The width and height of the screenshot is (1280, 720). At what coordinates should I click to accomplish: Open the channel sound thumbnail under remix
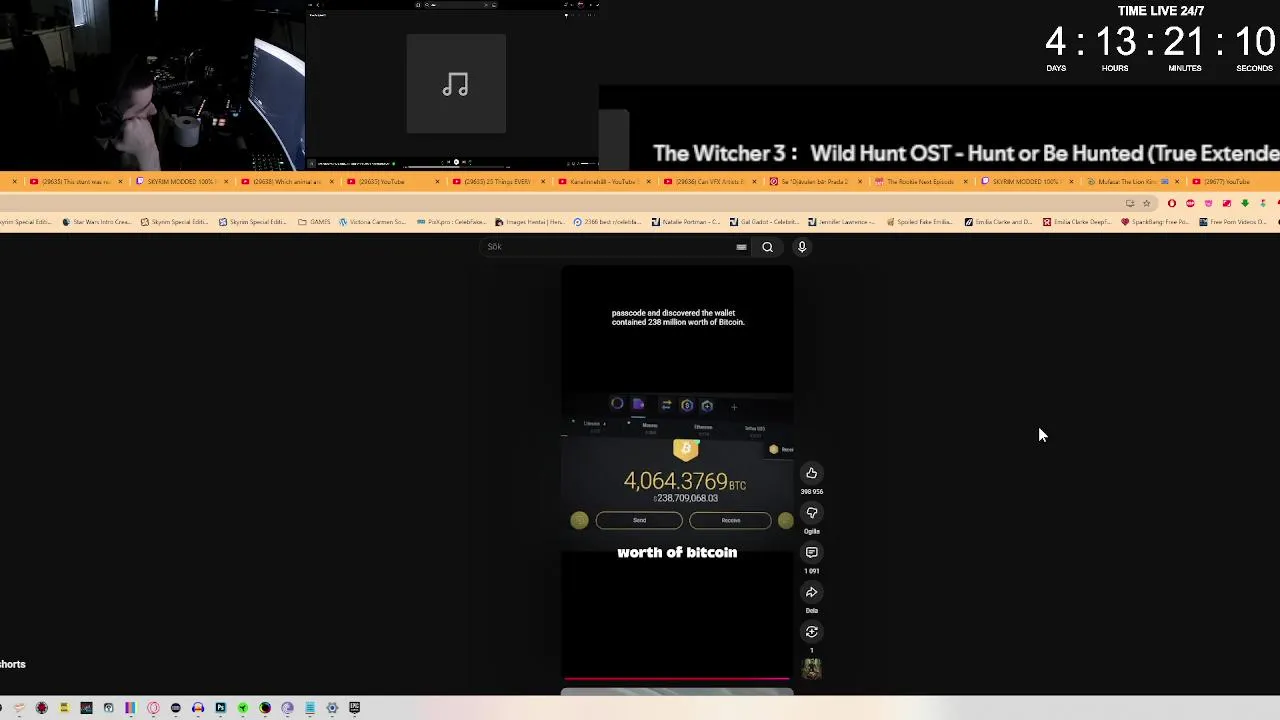pyautogui.click(x=811, y=669)
